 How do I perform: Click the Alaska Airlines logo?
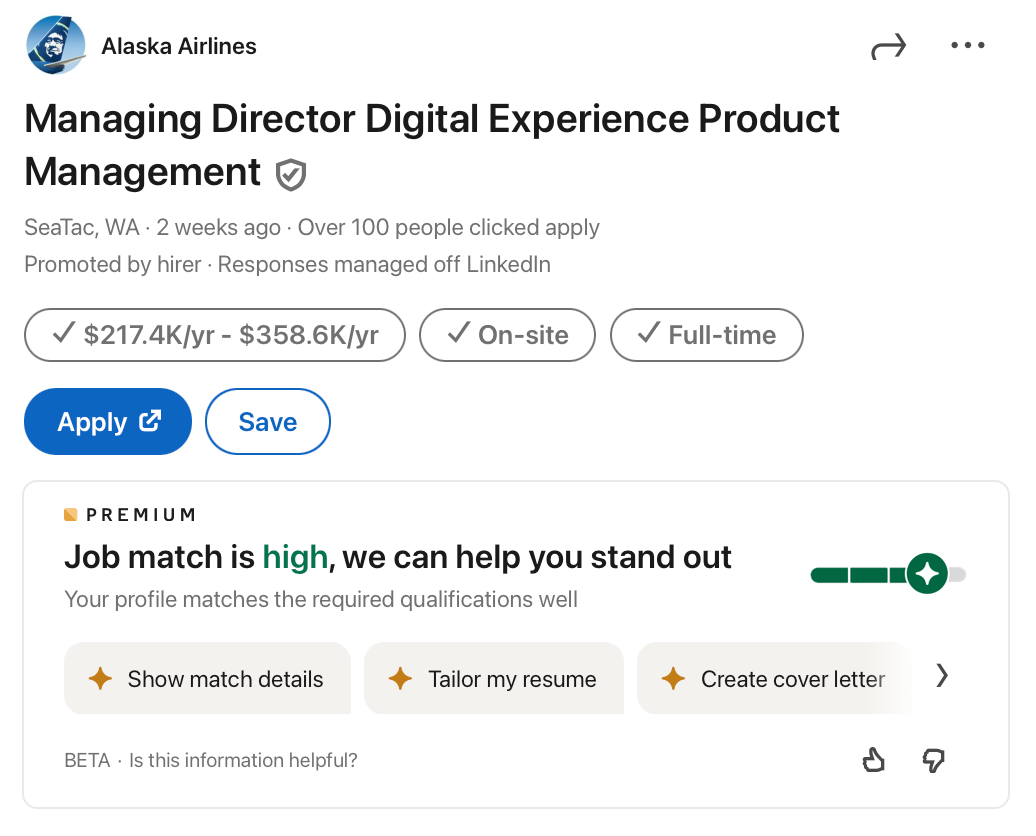(x=57, y=47)
